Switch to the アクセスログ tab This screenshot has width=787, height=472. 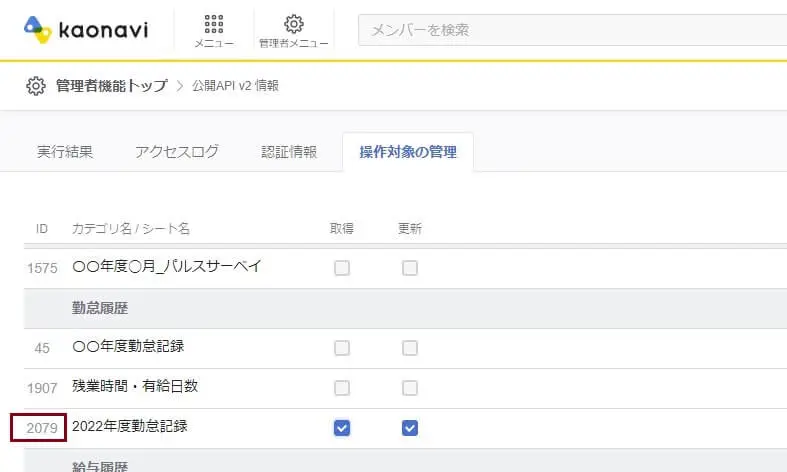click(x=177, y=152)
